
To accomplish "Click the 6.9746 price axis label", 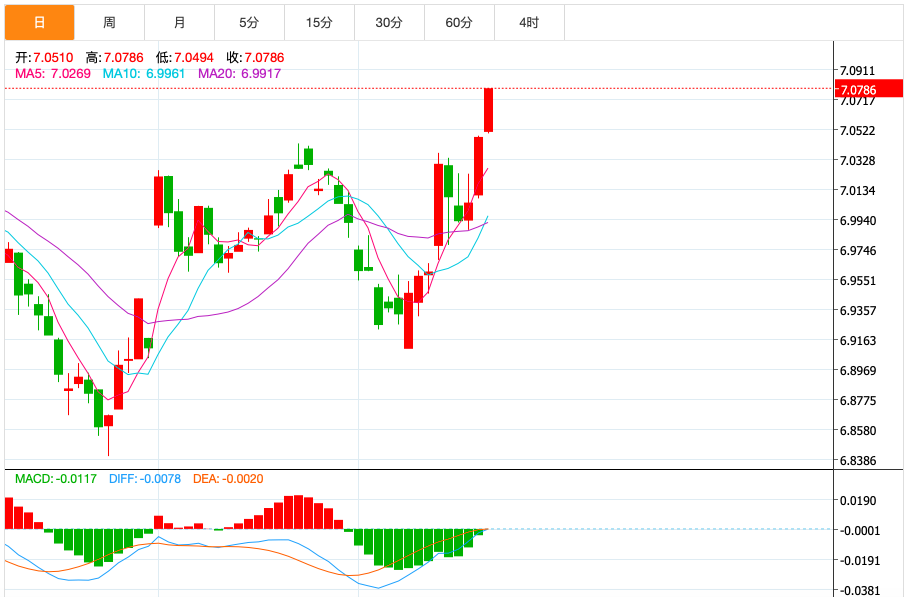I will pos(857,251).
